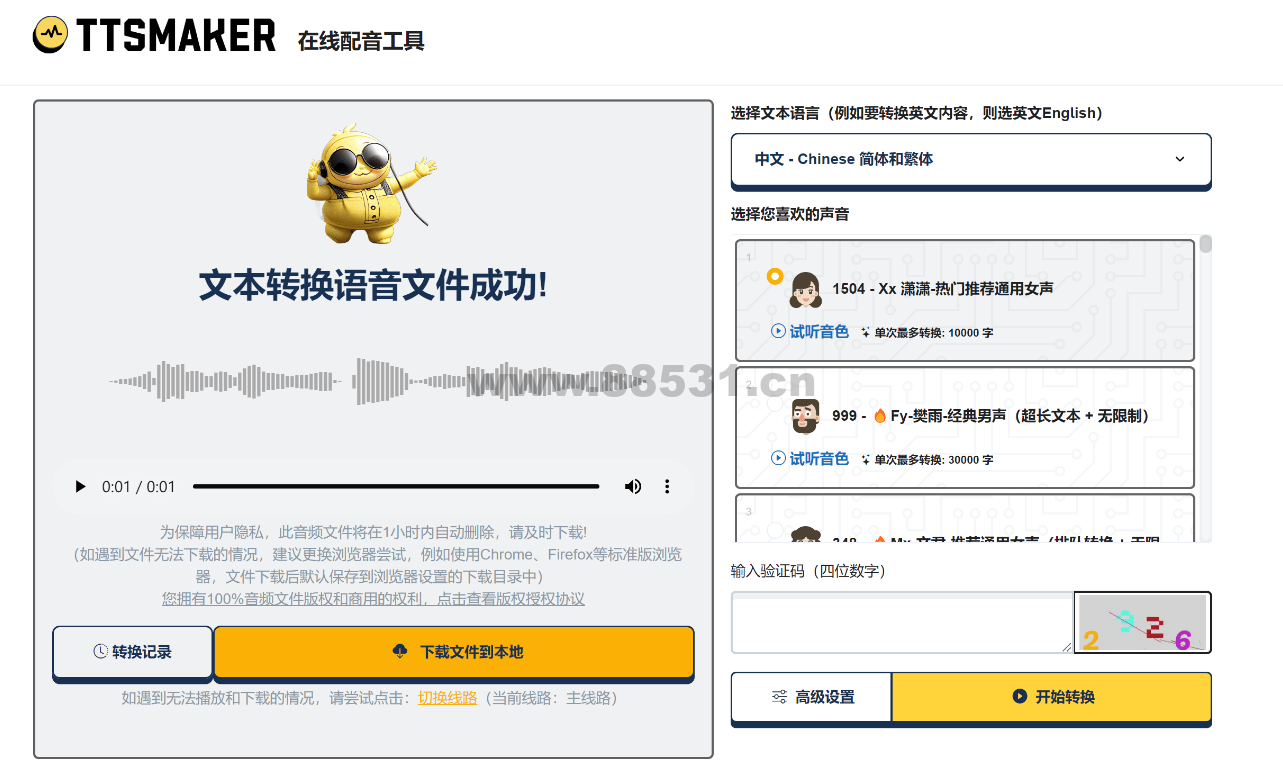Click the '选择您喜欢的声音' label
Image resolution: width=1283 pixels, height=762 pixels.
click(790, 214)
